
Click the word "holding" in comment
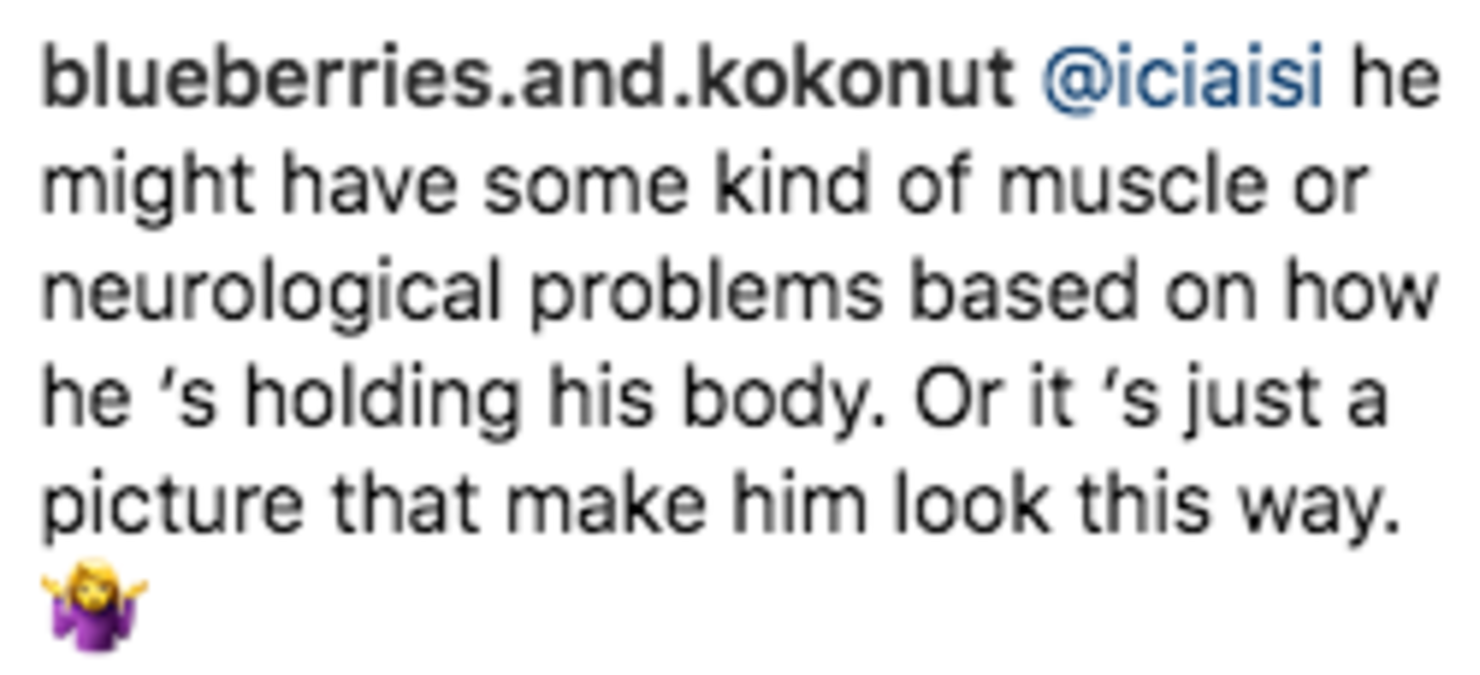383,402
